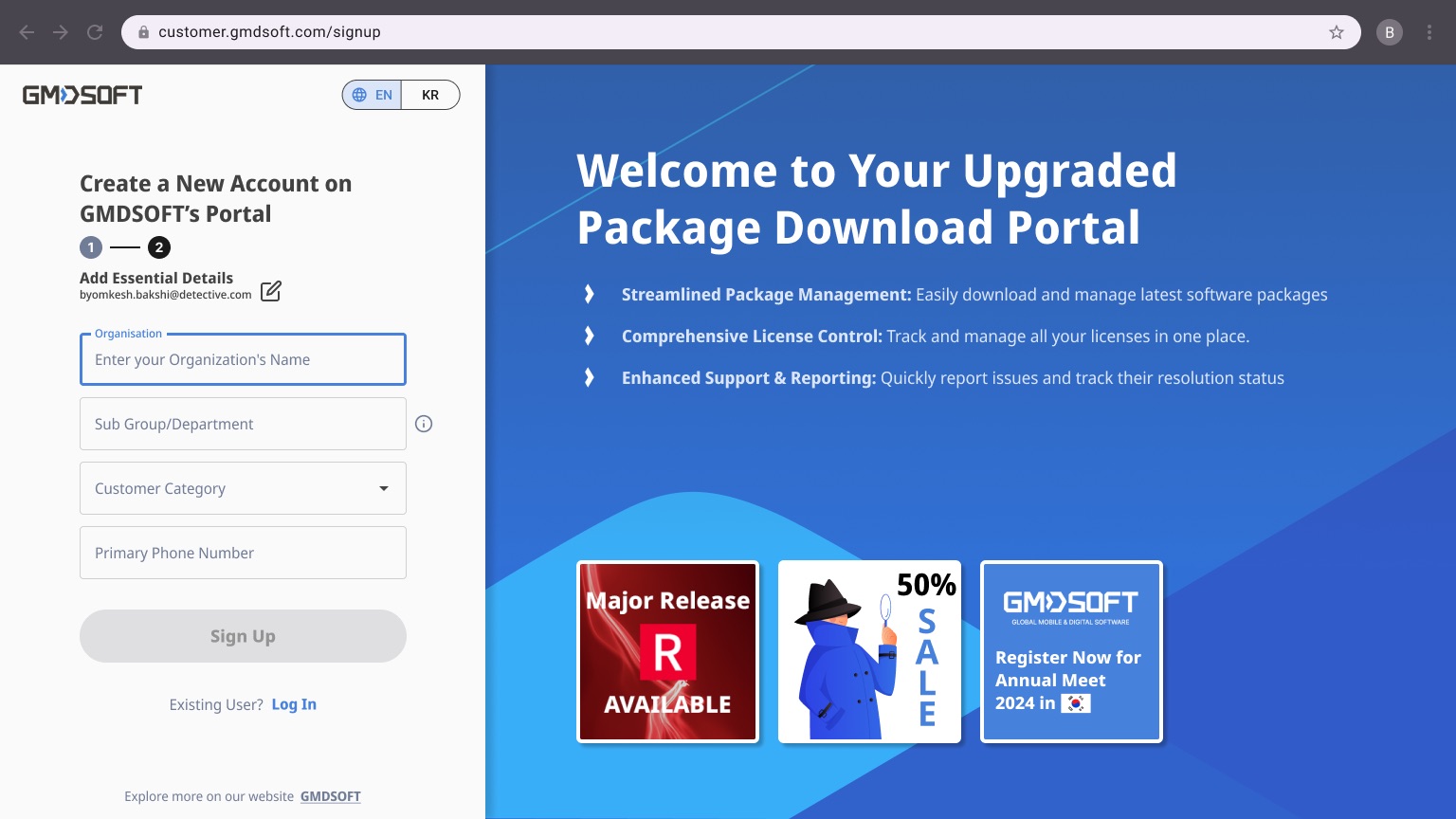Switch language to EN
The image size is (1456, 819).
tap(373, 95)
